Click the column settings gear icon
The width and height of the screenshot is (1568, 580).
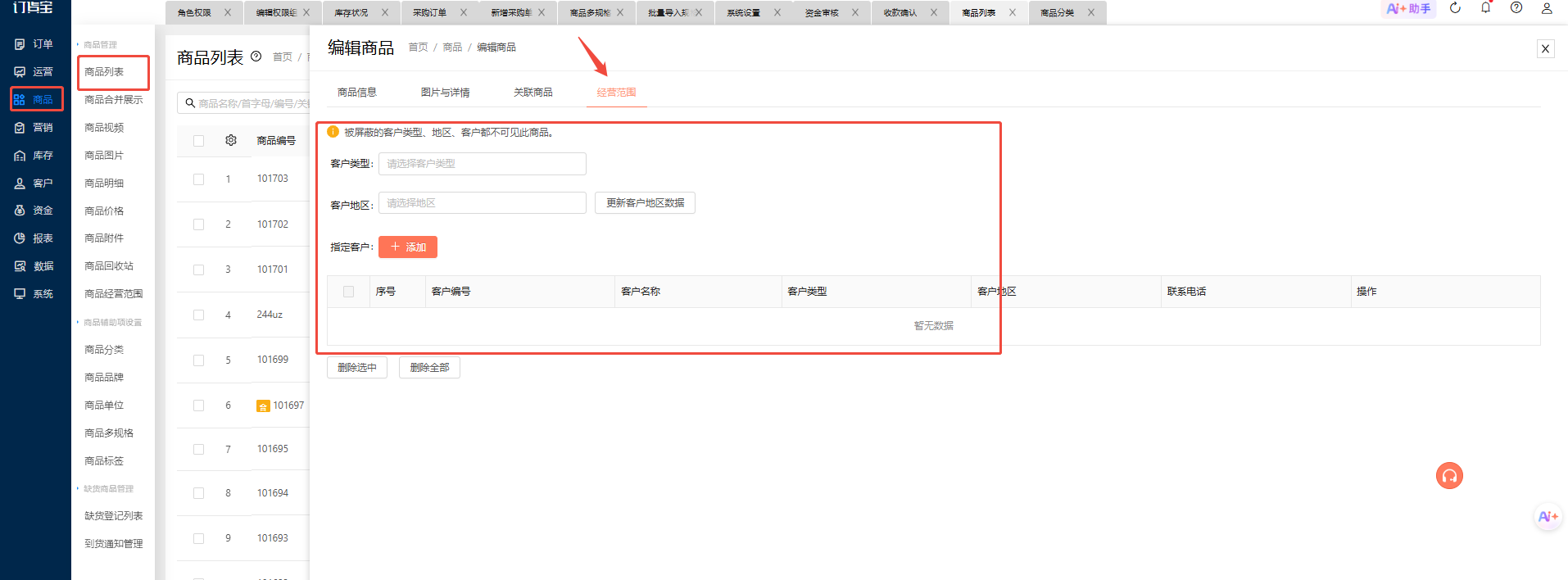click(231, 140)
